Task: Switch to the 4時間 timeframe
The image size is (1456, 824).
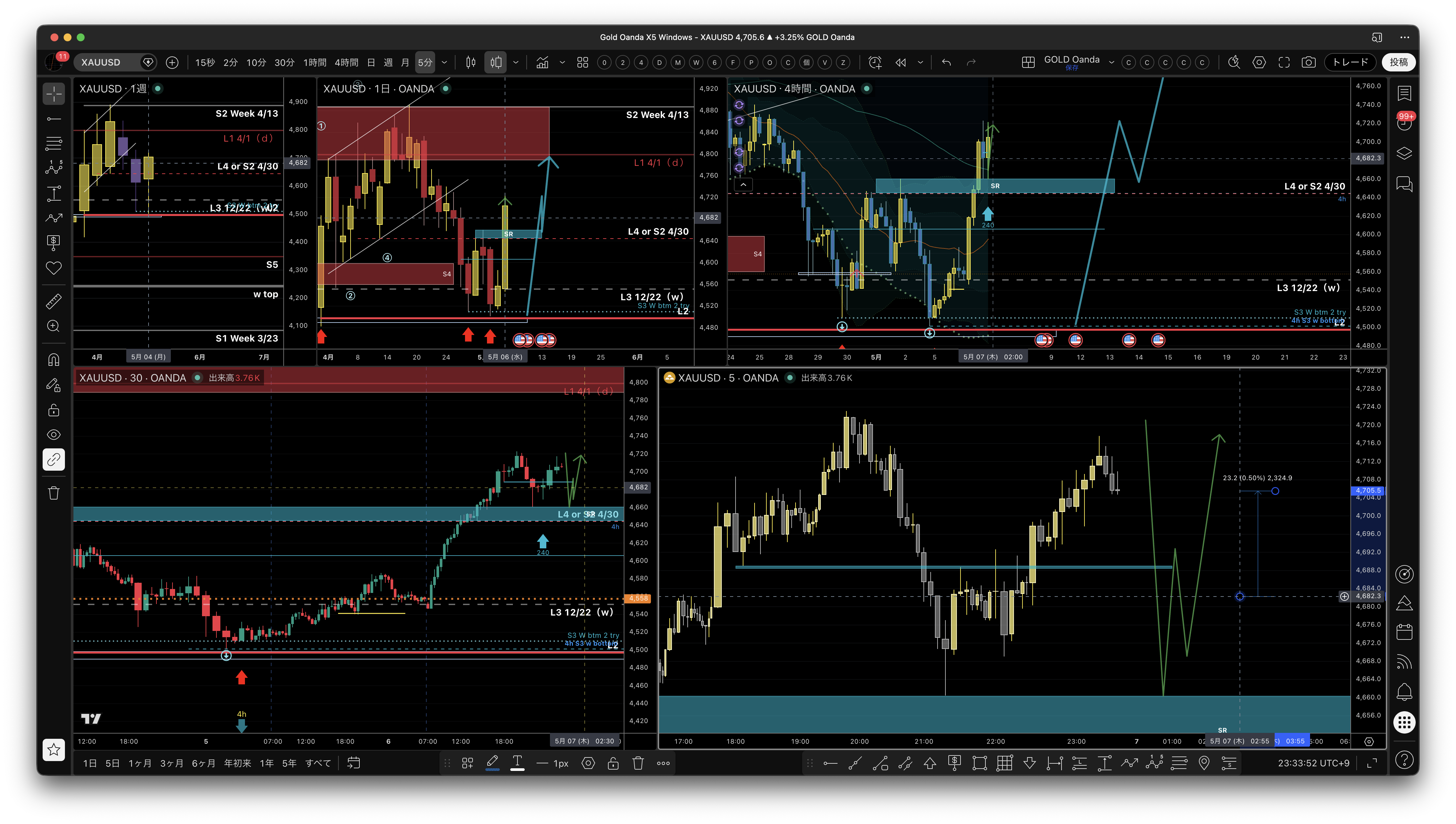Action: pos(346,62)
